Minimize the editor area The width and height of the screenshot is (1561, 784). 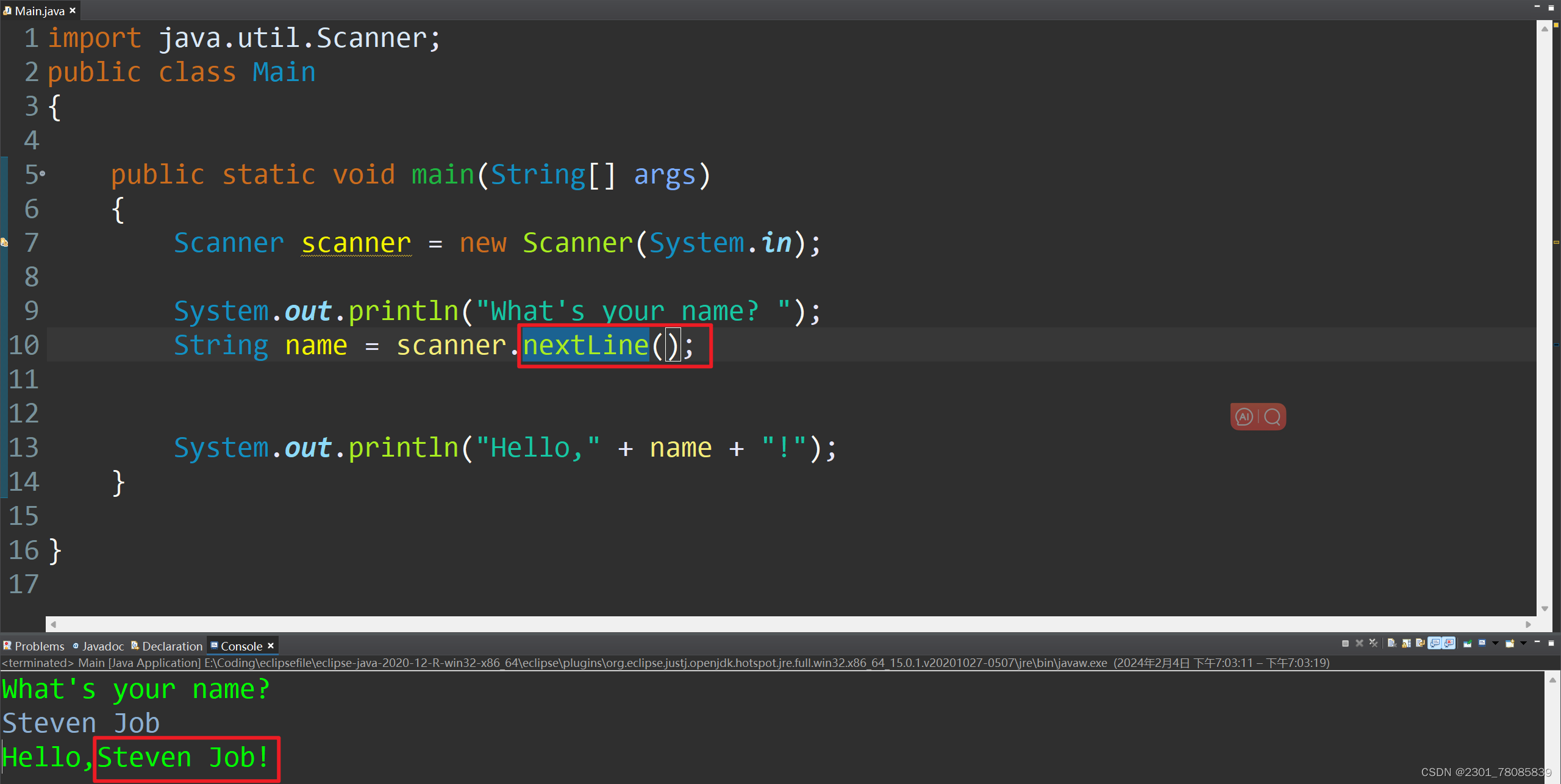coord(1537,7)
